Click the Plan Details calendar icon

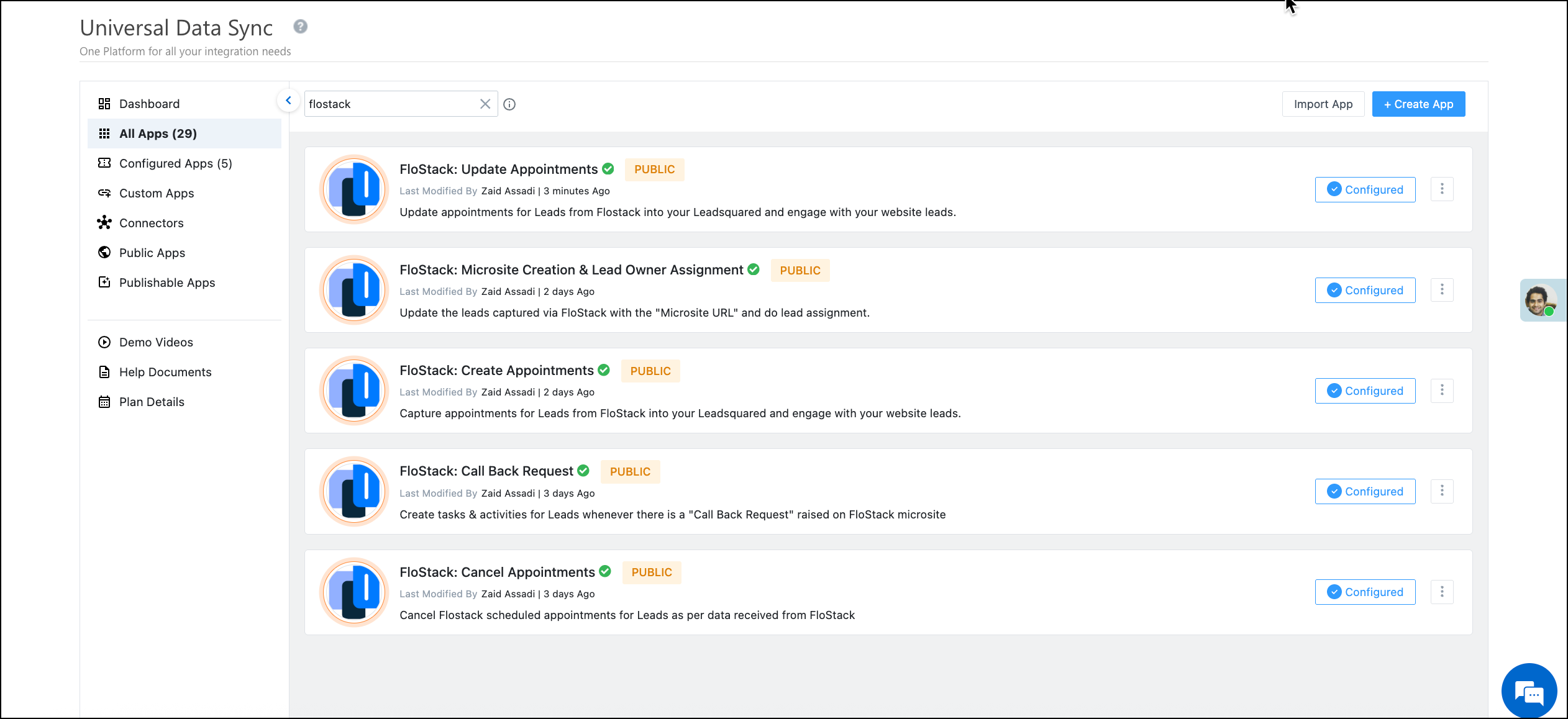(104, 402)
